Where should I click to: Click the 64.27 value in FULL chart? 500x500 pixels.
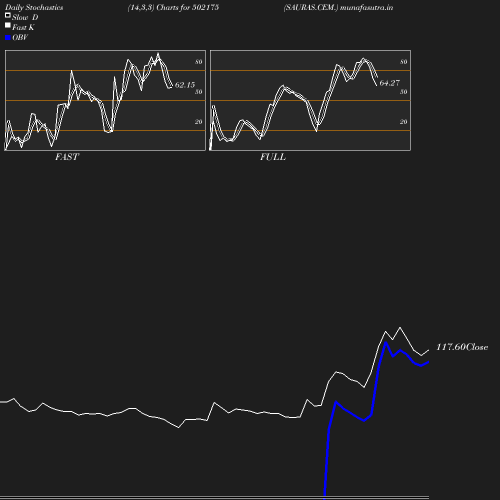389,83
